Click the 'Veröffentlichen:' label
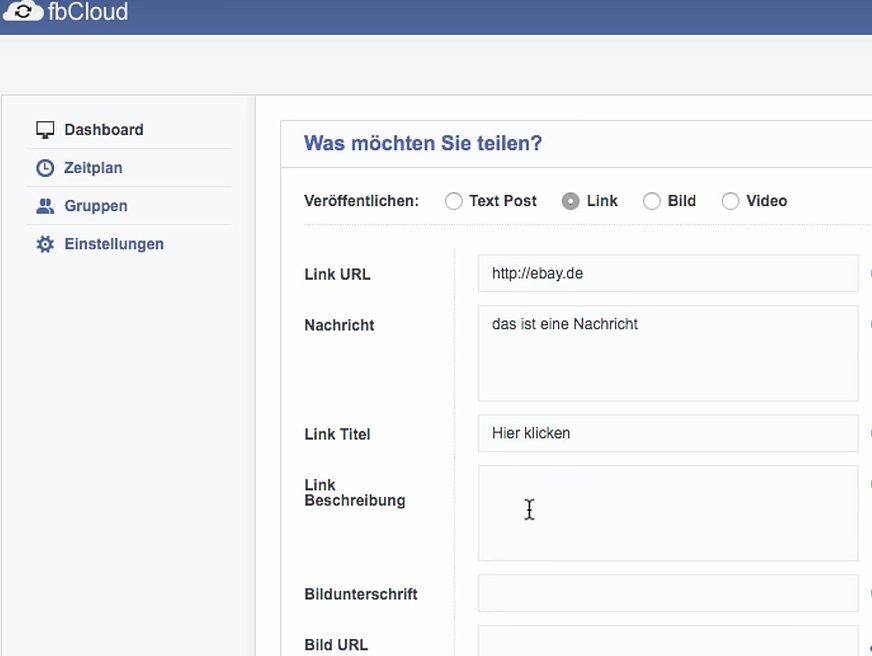The width and height of the screenshot is (872, 656). [x=361, y=201]
